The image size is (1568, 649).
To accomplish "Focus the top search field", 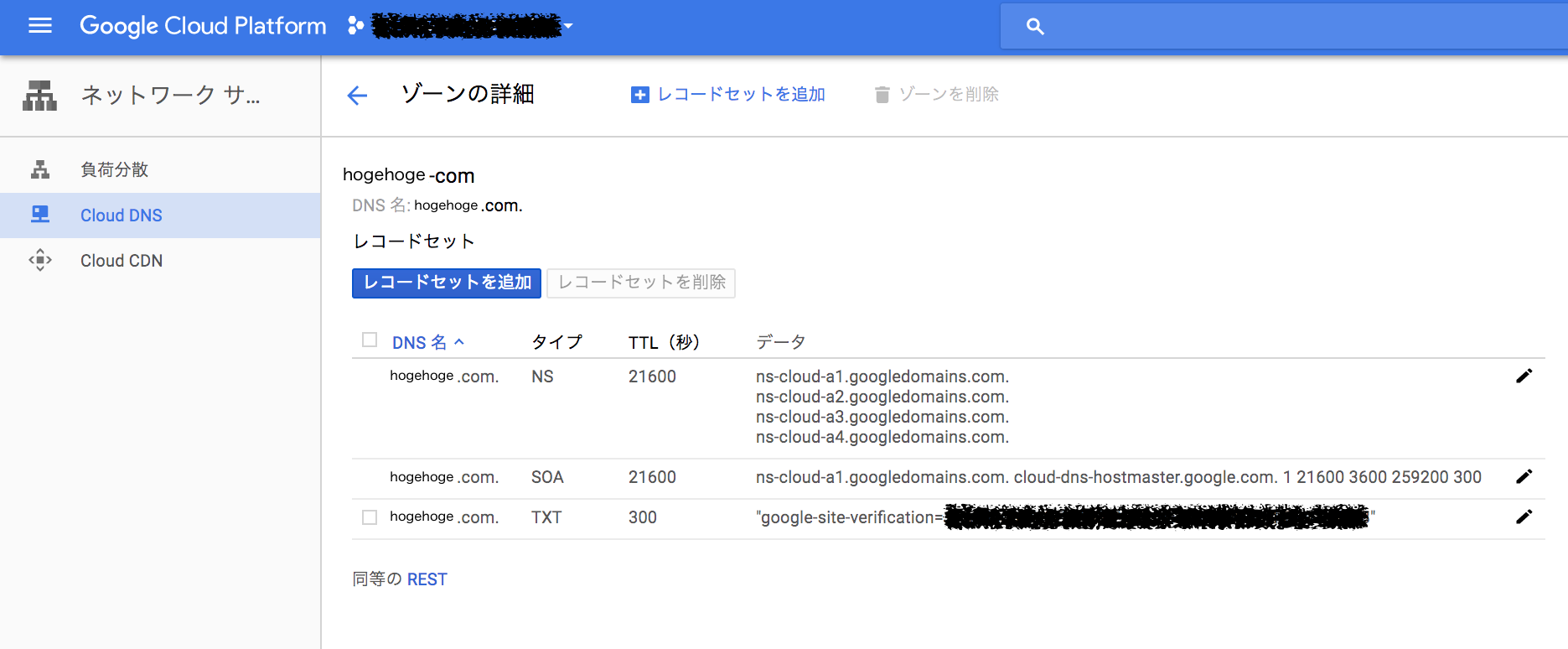I will [1284, 26].
